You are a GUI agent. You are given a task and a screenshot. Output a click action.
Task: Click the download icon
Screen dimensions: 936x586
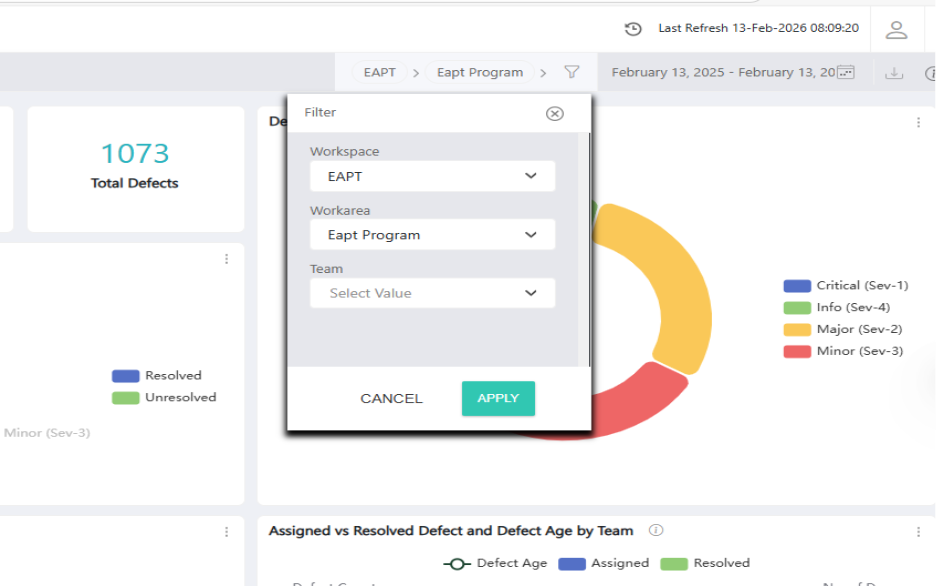[x=894, y=73]
